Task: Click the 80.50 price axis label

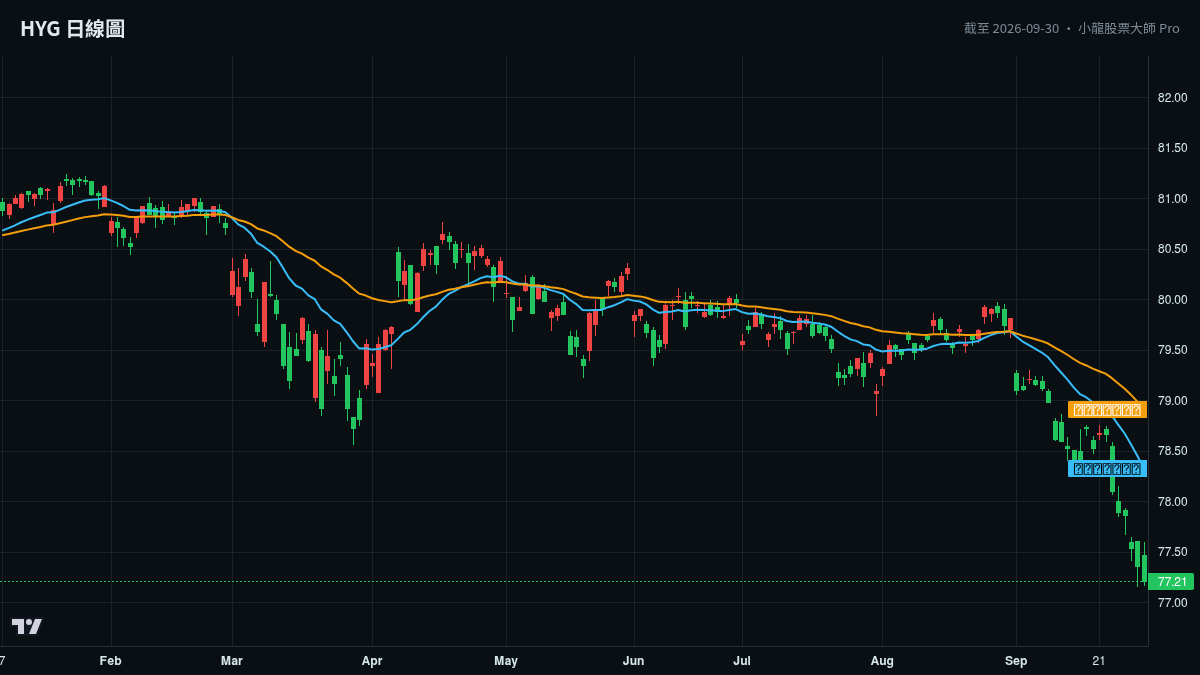Action: point(1172,249)
